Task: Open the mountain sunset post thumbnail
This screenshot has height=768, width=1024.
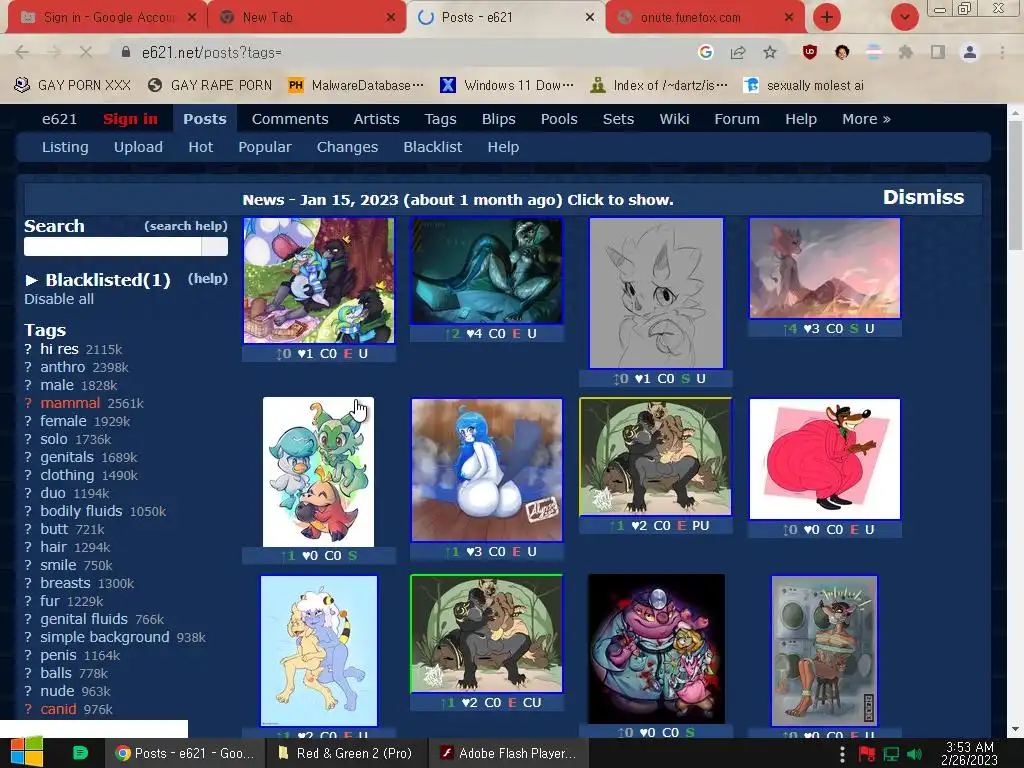Action: 825,268
